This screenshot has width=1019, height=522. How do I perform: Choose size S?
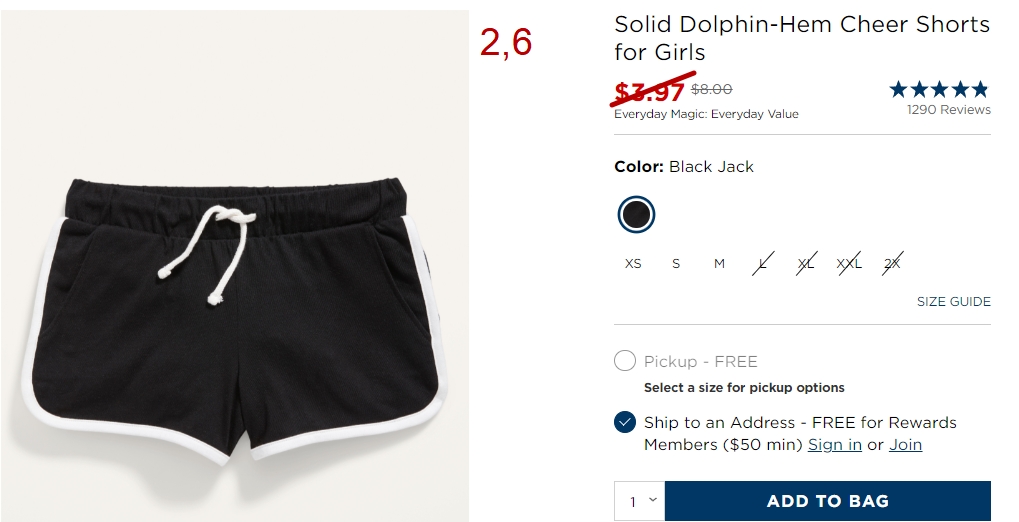tap(676, 264)
